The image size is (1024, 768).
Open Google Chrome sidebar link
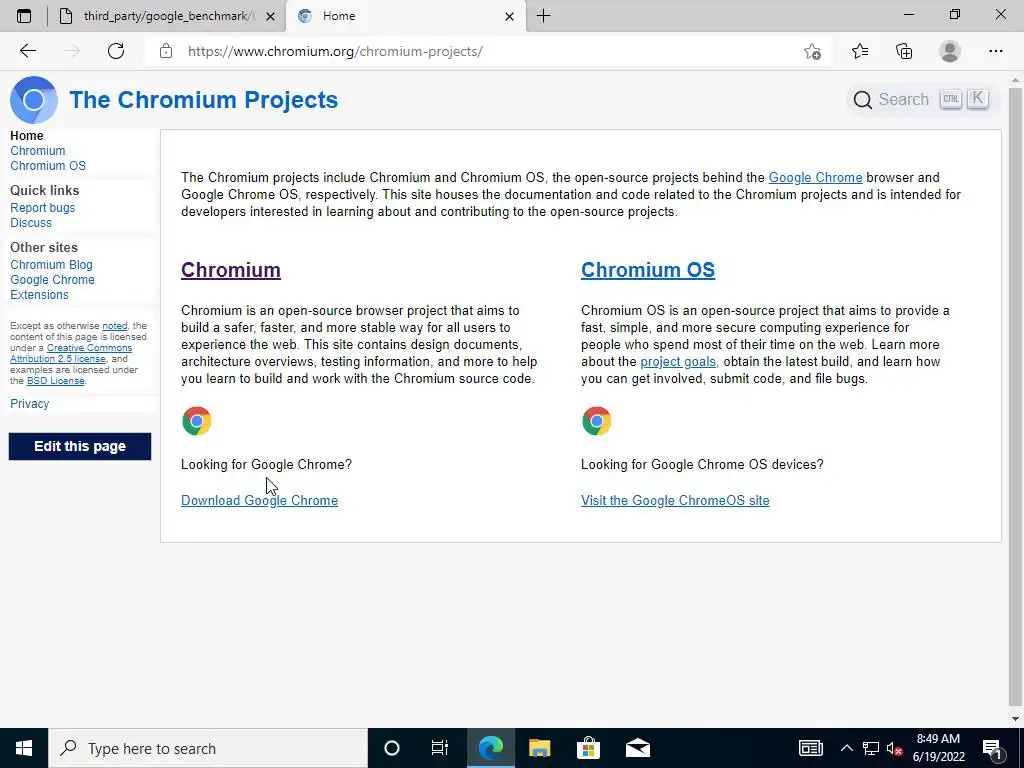[52, 280]
